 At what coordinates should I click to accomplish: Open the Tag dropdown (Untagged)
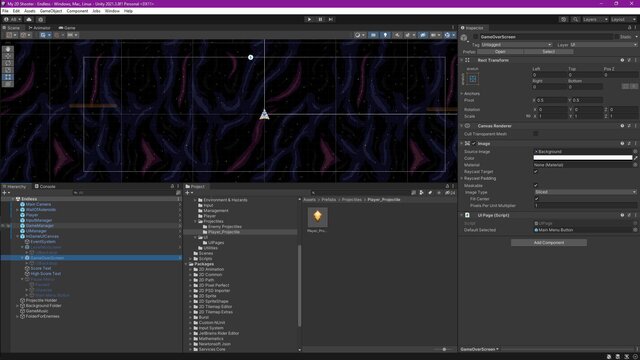[x=517, y=44]
